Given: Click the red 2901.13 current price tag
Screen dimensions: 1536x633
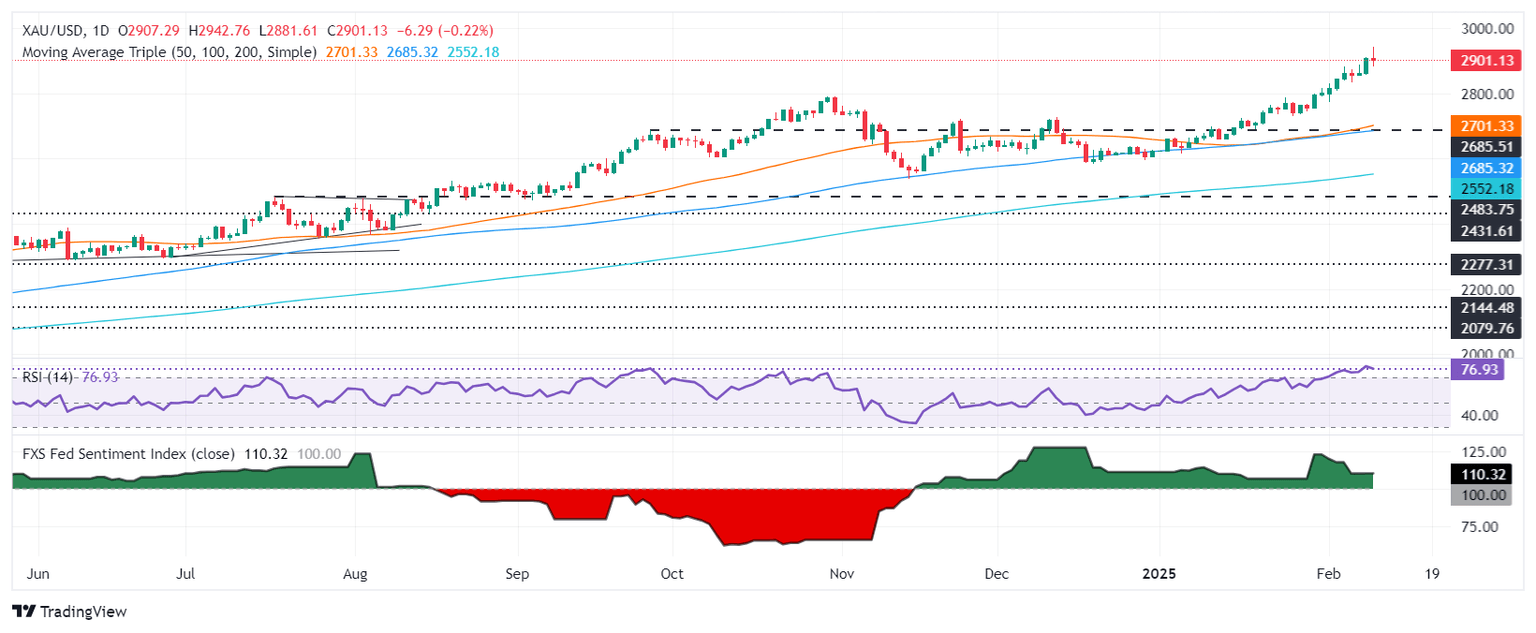Looking at the screenshot, I should tap(1487, 60).
